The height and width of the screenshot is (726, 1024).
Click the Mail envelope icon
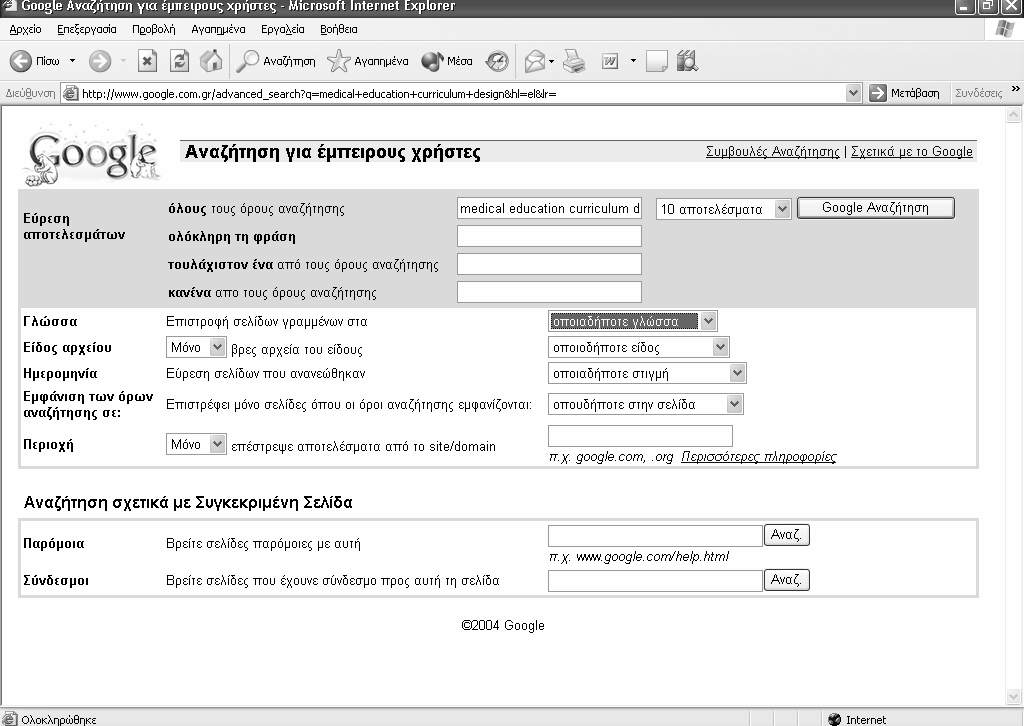tap(534, 61)
